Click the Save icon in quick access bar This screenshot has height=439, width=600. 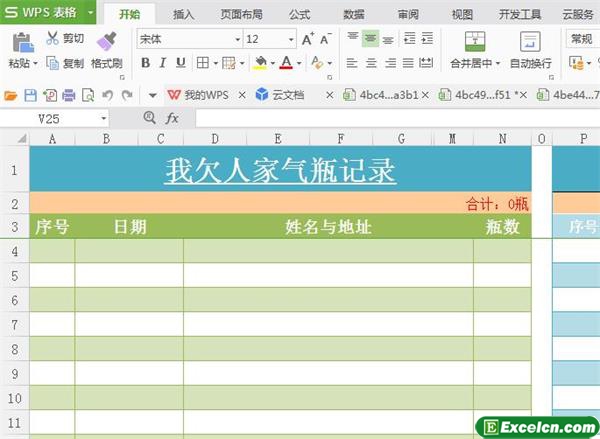(30, 95)
